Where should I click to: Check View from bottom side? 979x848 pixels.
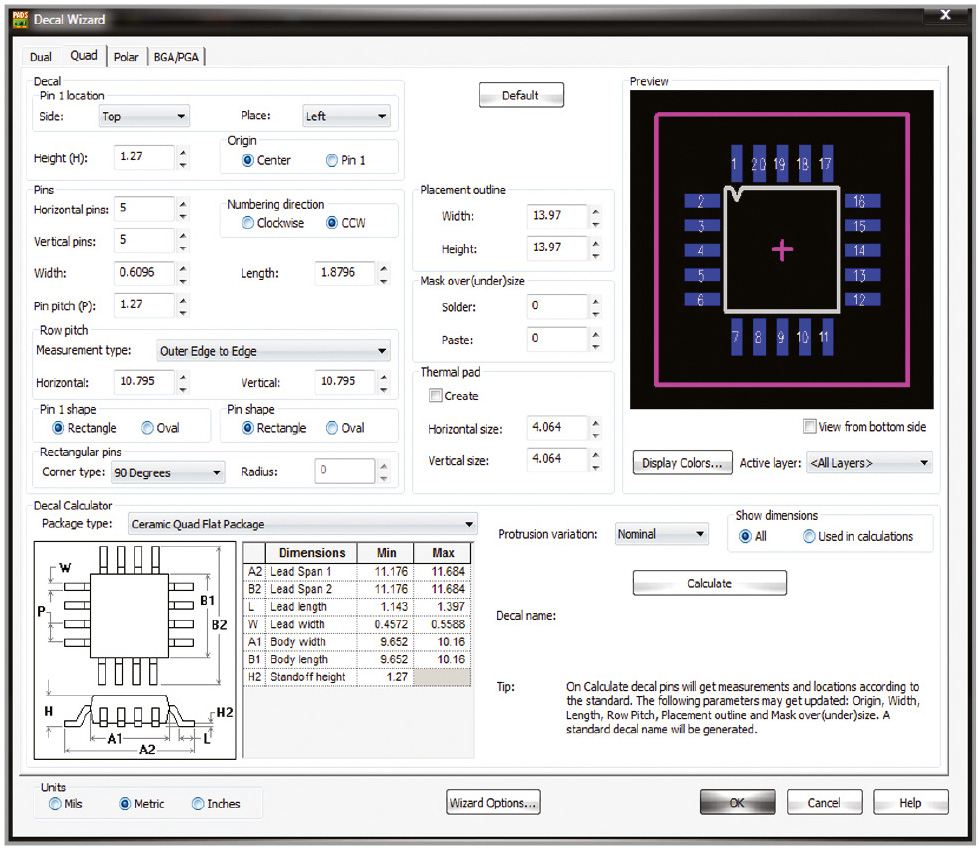[x=810, y=427]
